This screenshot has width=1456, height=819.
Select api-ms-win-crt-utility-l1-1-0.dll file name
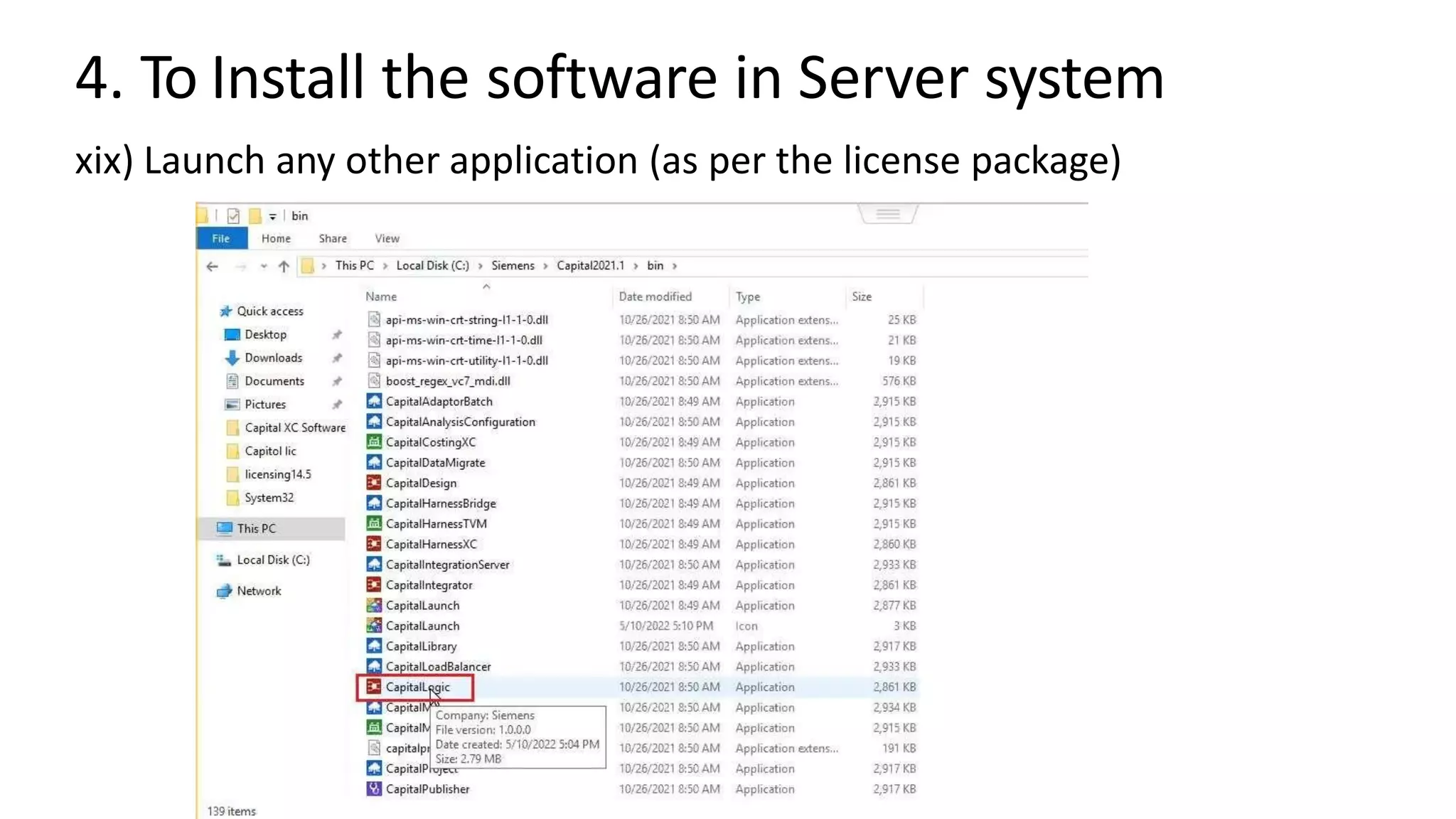click(466, 361)
